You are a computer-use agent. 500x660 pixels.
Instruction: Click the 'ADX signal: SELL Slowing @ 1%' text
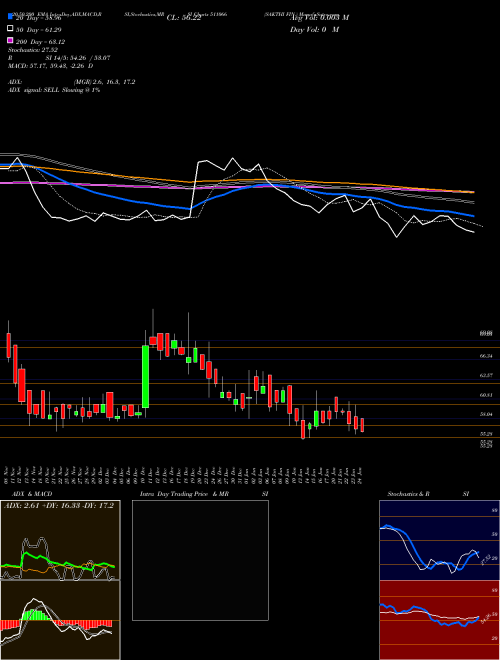pyautogui.click(x=54, y=90)
